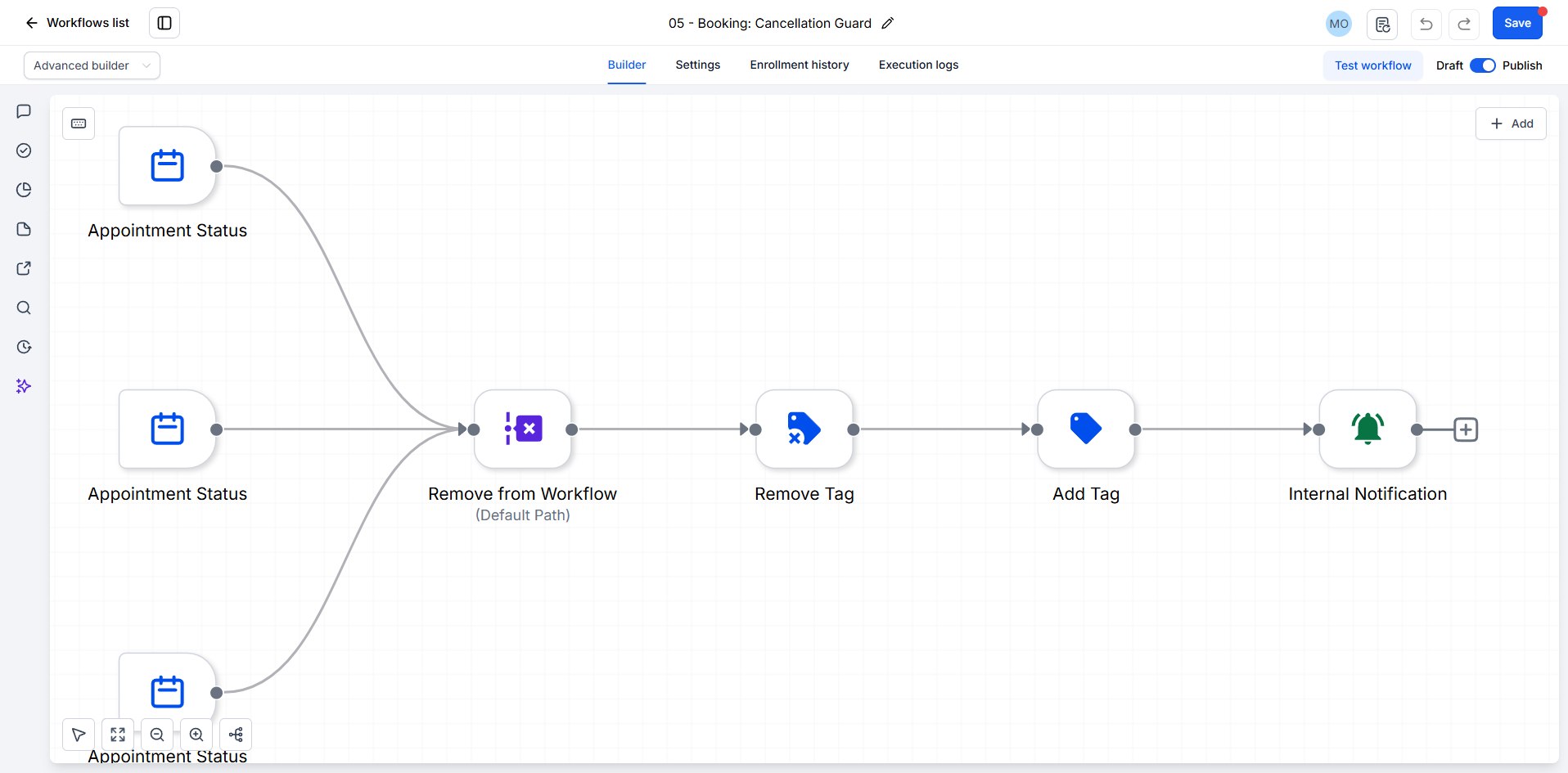1568x773 pixels.
Task: Click the Internal Notification label text
Action: pyautogui.click(x=1367, y=494)
